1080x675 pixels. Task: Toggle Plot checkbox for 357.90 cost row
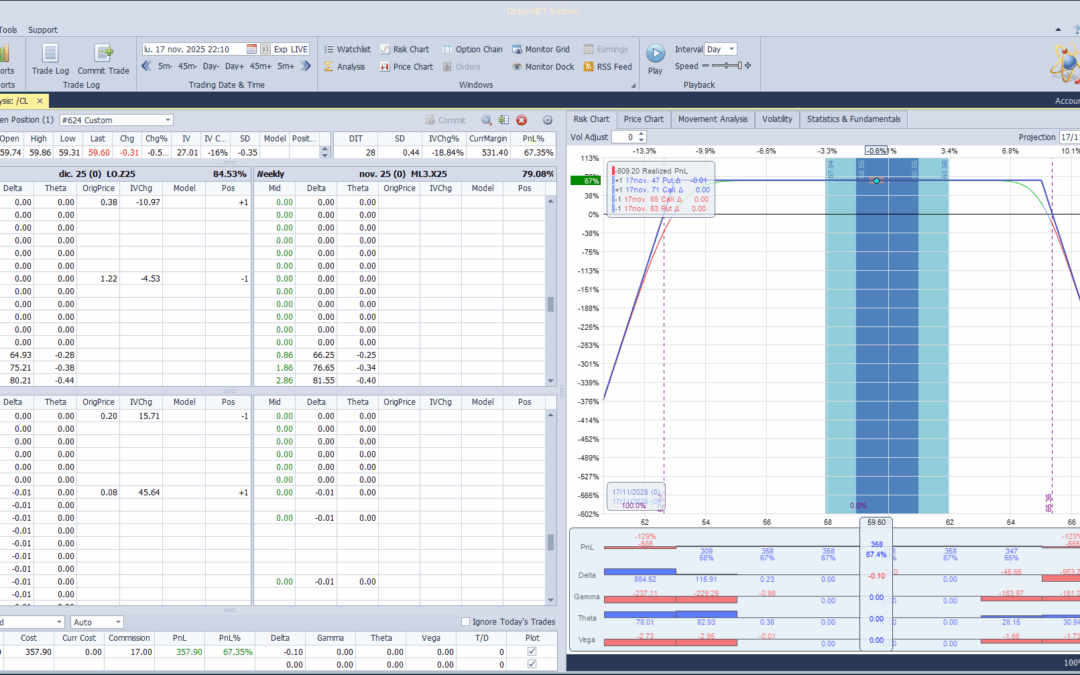(531, 652)
